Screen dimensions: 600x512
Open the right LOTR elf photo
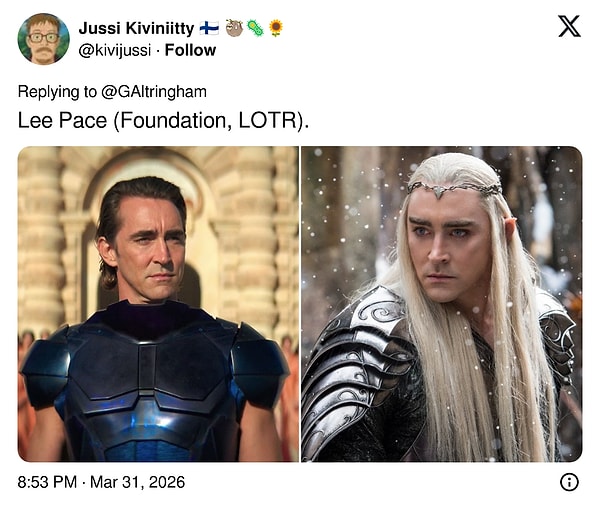[x=441, y=303]
